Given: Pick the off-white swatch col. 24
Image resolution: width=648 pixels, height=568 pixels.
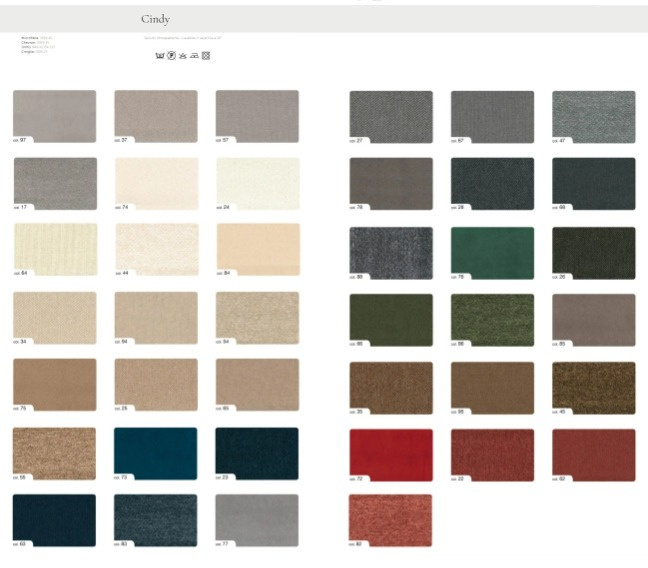Looking at the screenshot, I should (x=257, y=183).
